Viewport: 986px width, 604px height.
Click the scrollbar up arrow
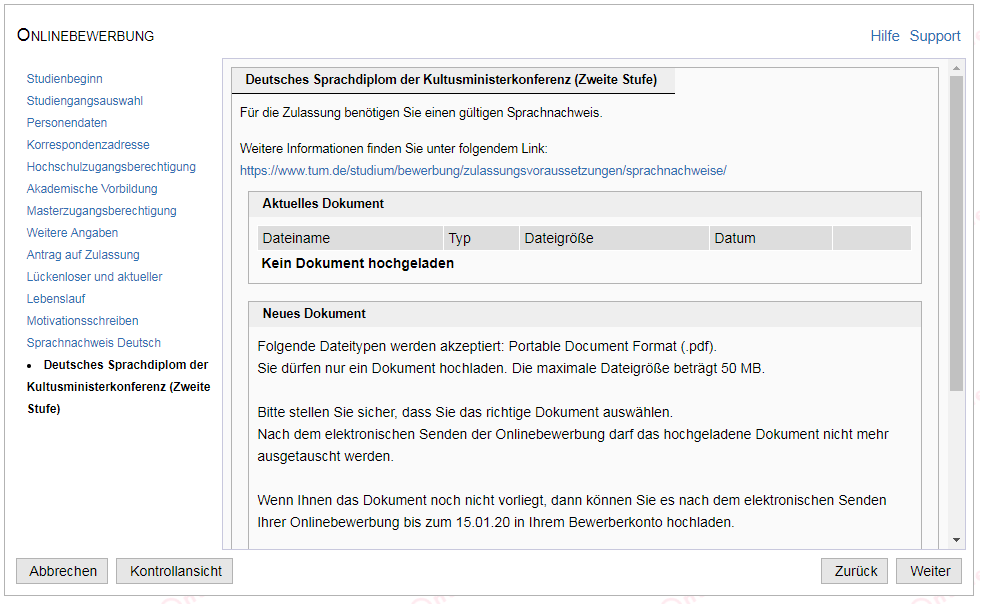(956, 68)
